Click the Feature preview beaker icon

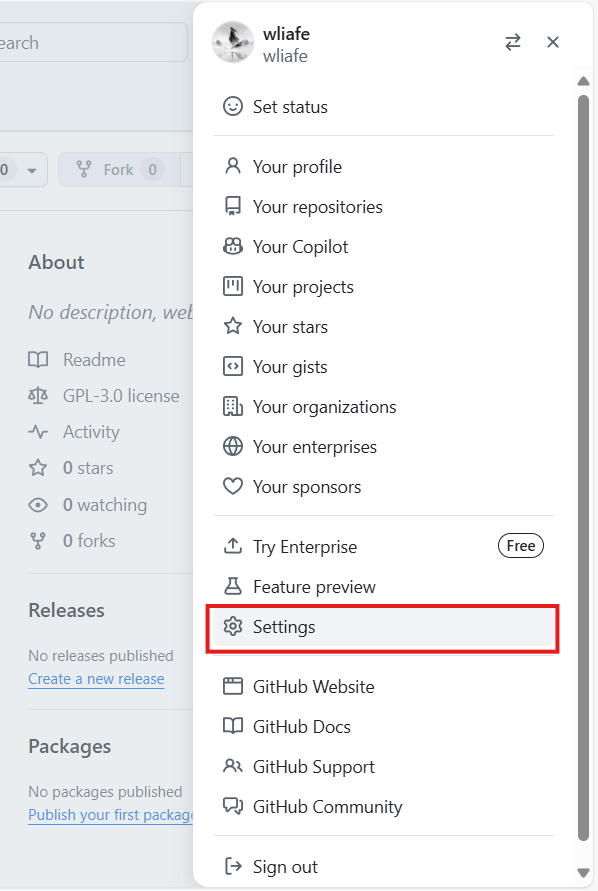pyautogui.click(x=232, y=586)
